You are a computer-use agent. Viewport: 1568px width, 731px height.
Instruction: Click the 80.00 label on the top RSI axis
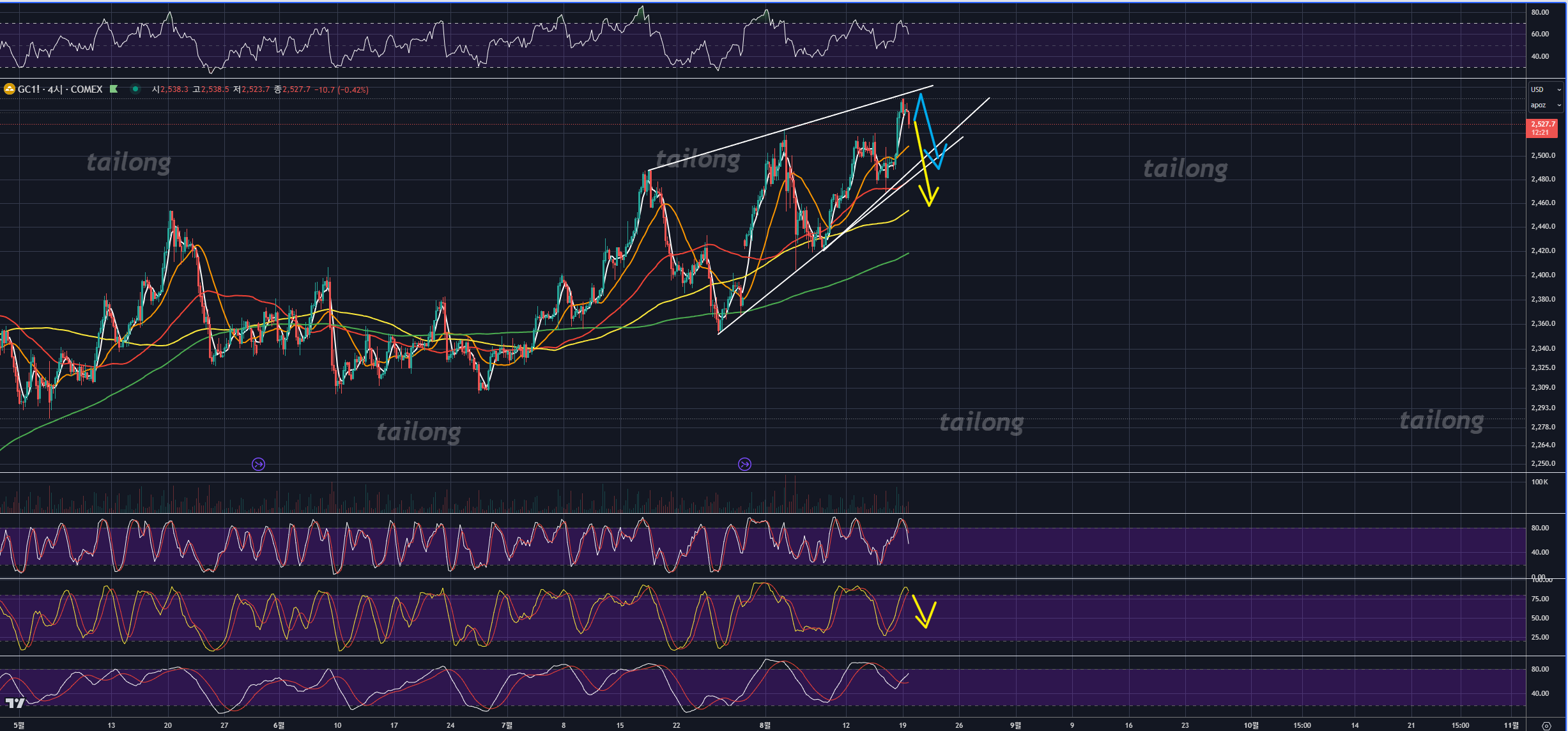point(1540,12)
